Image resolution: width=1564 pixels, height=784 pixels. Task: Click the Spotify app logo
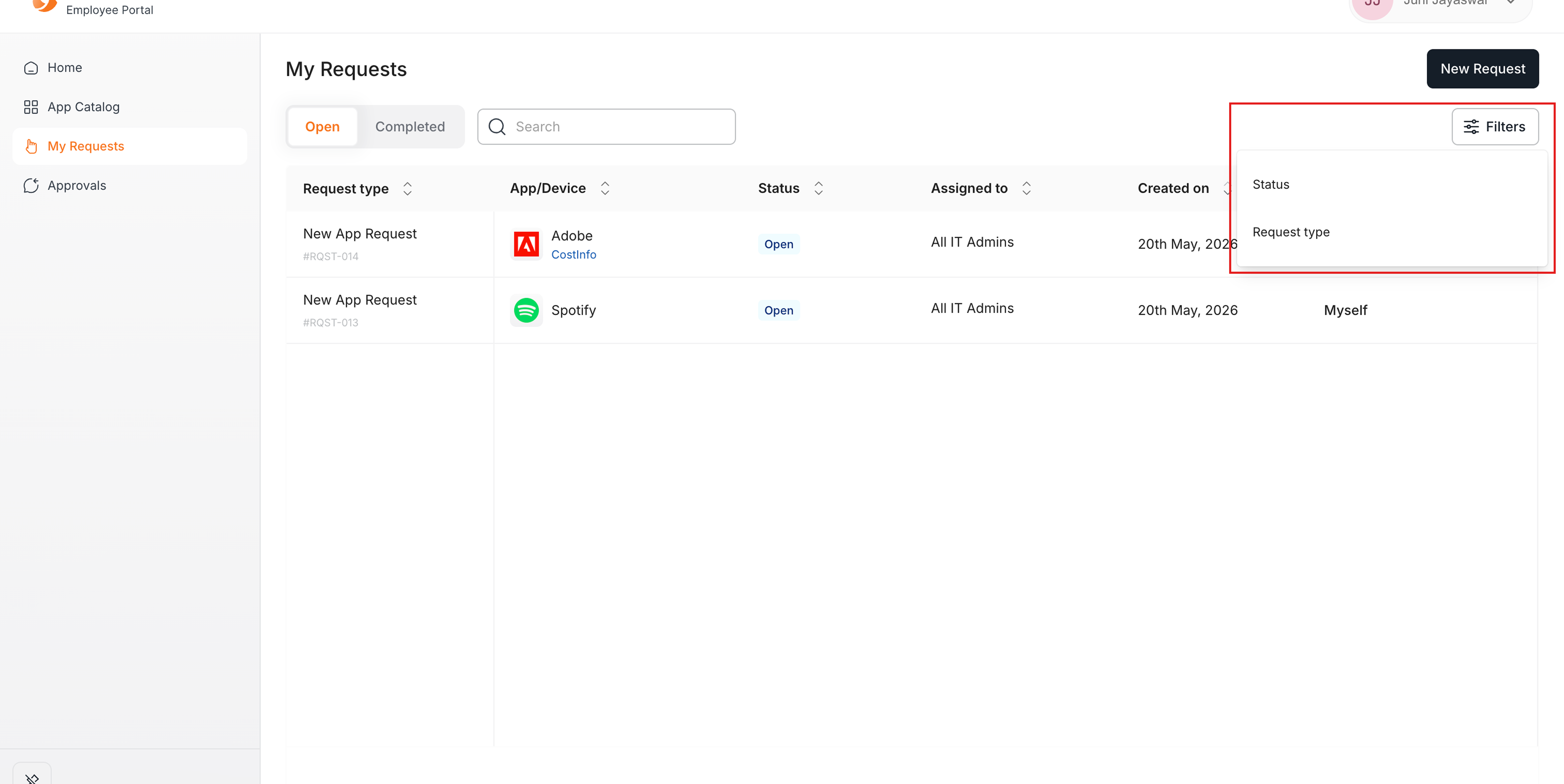(x=526, y=310)
